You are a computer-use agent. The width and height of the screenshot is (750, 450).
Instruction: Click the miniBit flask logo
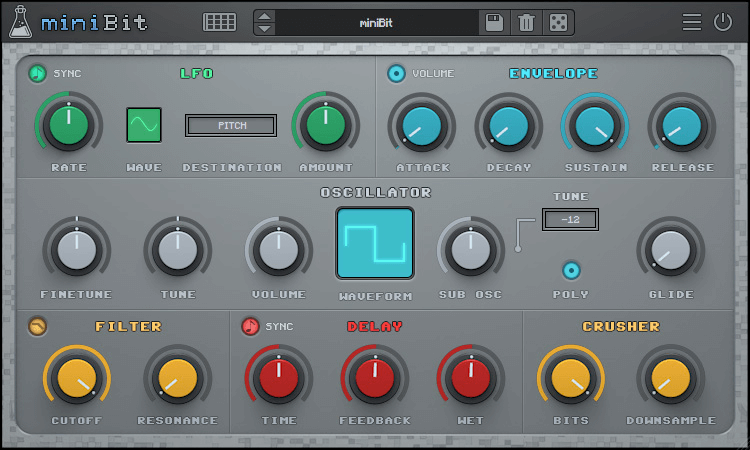tap(20, 22)
